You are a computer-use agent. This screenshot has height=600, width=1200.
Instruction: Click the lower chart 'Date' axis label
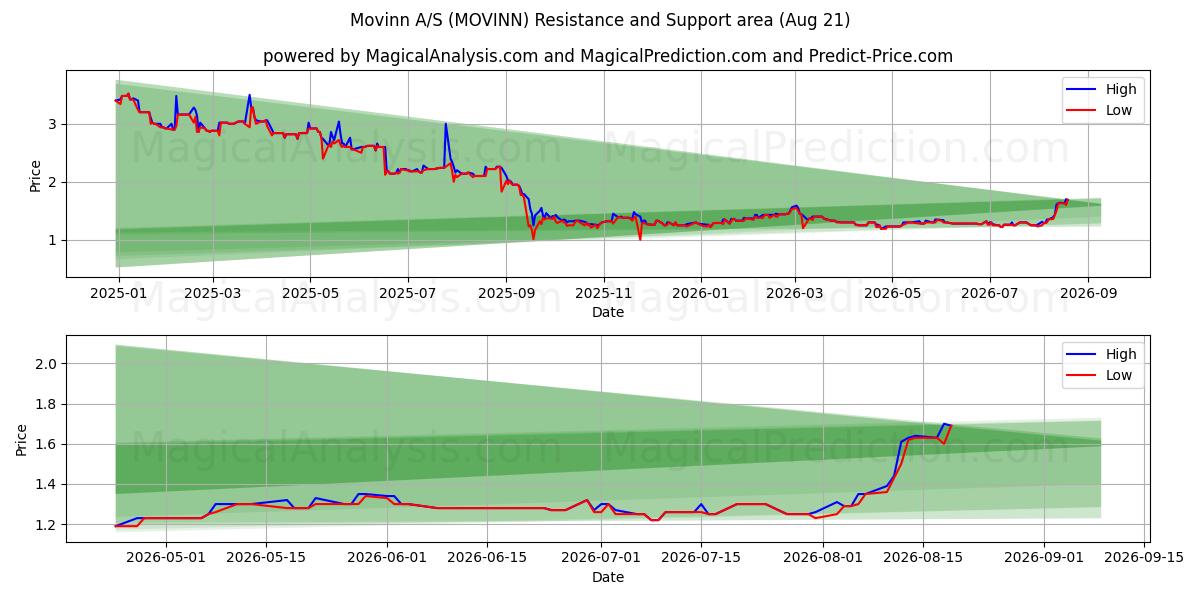click(608, 577)
